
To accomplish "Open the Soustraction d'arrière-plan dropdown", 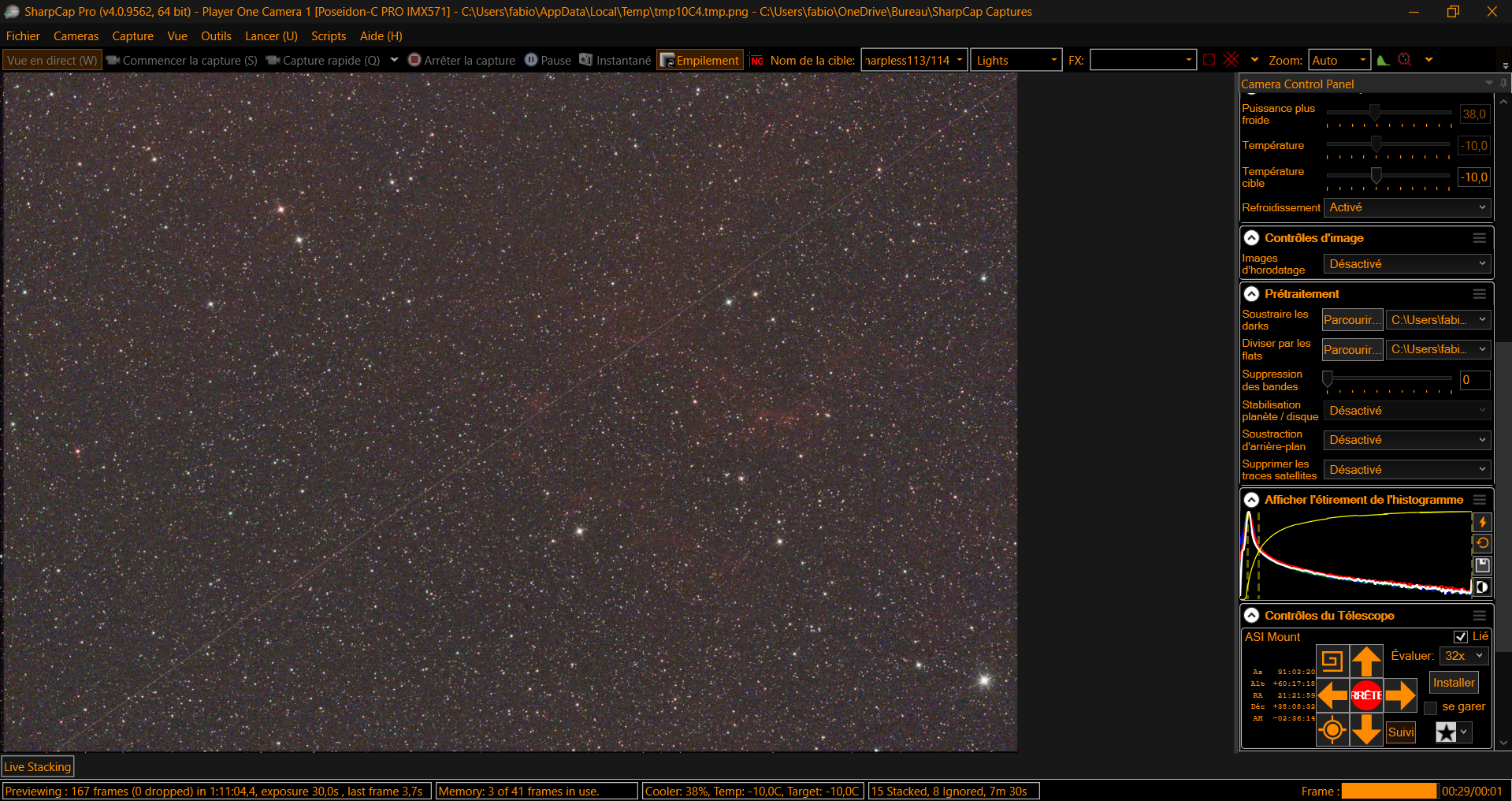I will [x=1407, y=440].
